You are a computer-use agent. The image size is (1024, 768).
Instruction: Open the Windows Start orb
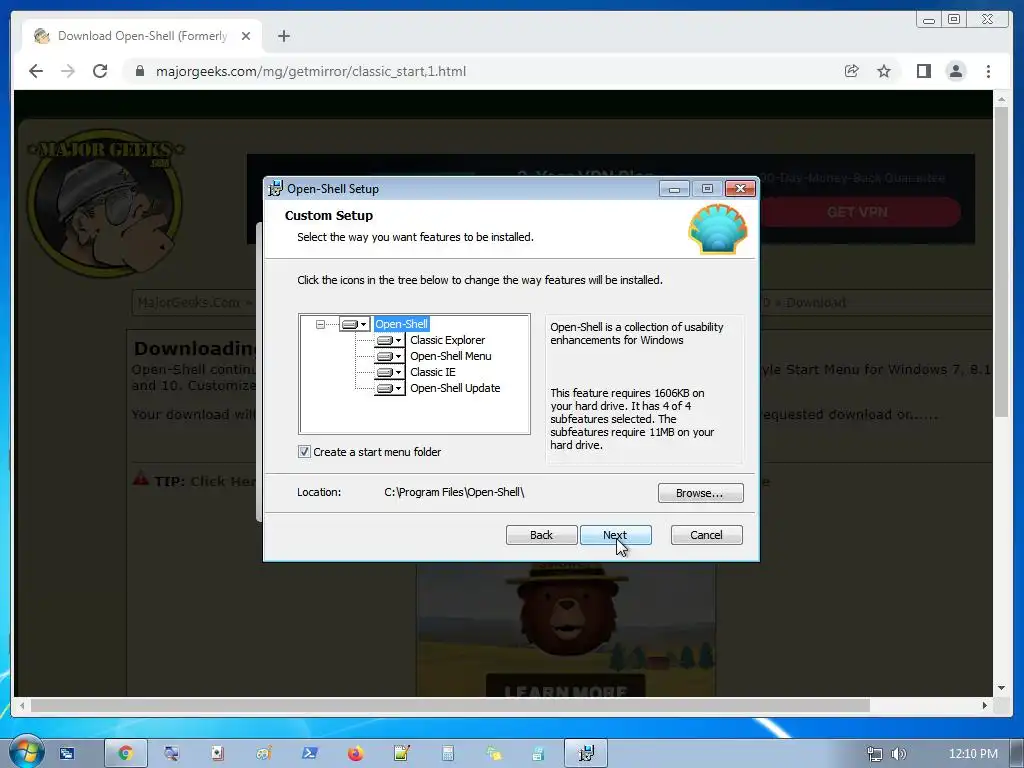tap(26, 751)
